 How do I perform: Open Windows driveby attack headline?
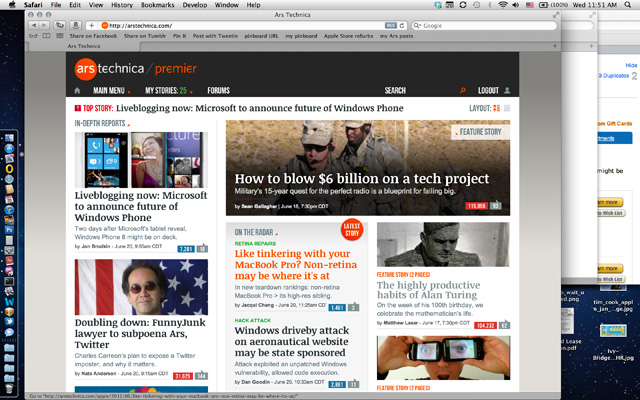click(291, 341)
